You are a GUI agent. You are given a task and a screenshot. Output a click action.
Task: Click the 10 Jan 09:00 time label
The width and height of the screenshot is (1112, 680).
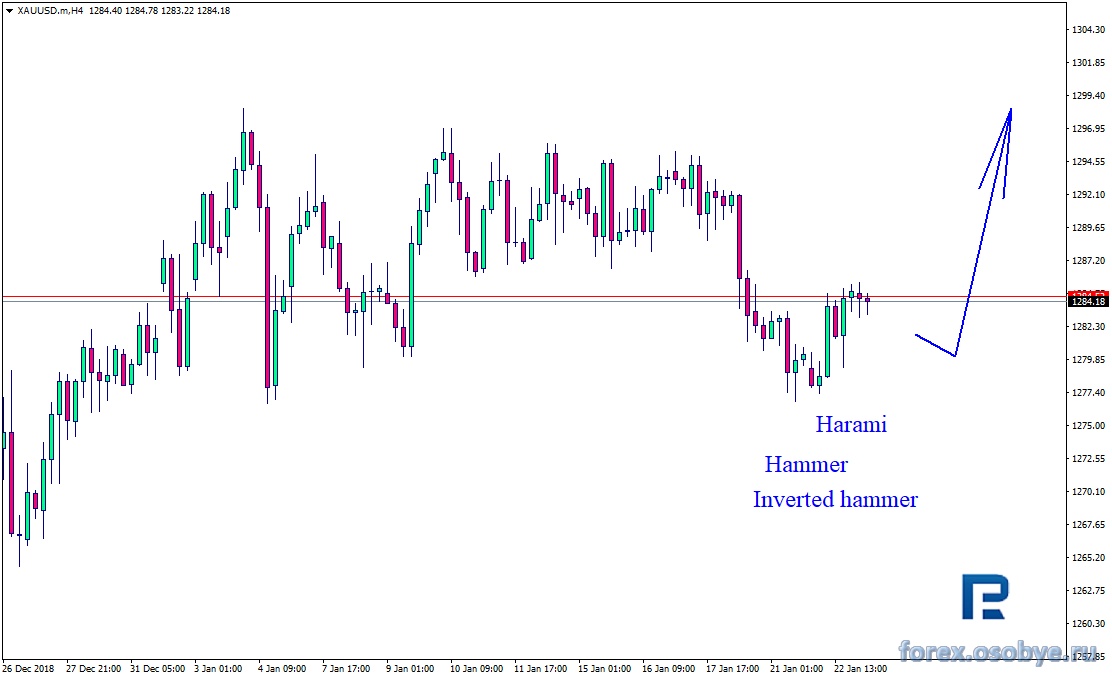coord(477,669)
